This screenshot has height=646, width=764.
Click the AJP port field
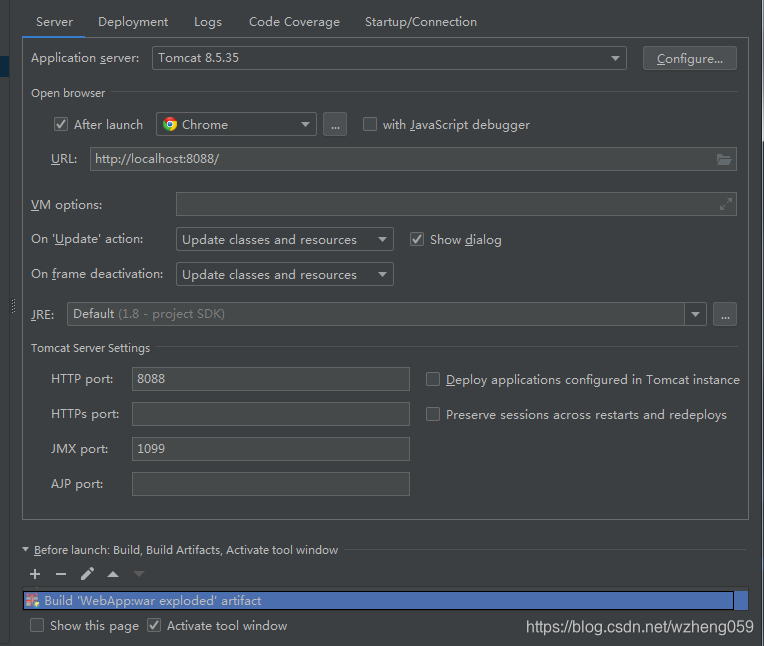pos(271,484)
